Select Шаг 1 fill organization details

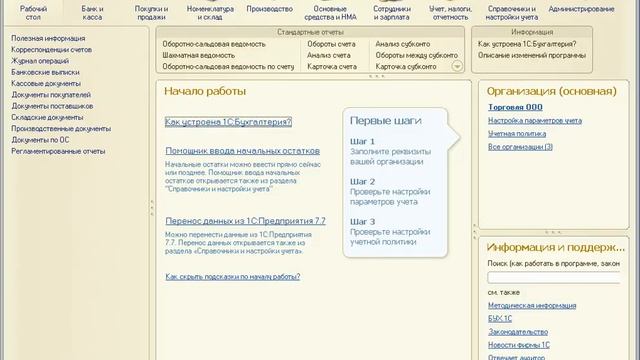(390, 151)
